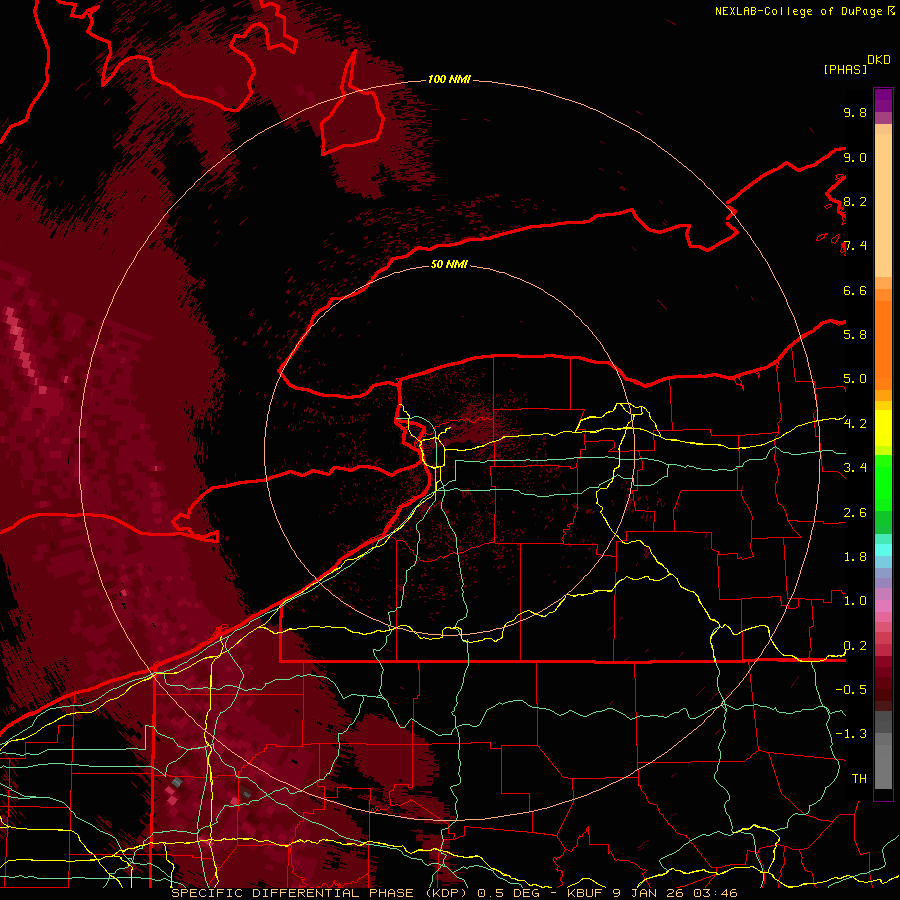
Task: Click the 1.0 value on the scale
Action: (x=855, y=600)
